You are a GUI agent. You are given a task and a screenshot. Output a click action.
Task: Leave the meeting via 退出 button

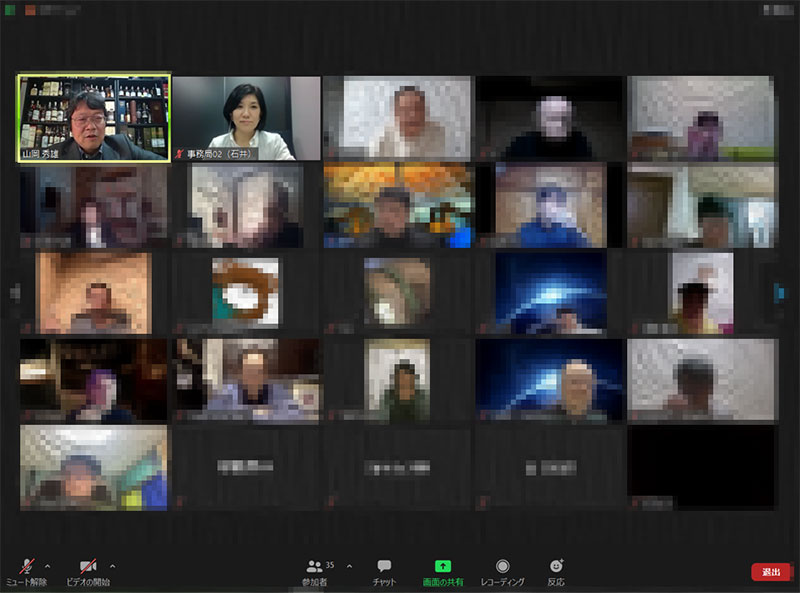click(770, 572)
